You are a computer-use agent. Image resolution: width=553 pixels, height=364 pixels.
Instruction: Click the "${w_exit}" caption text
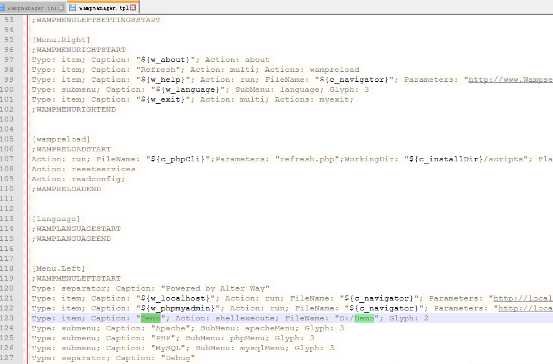pos(163,99)
